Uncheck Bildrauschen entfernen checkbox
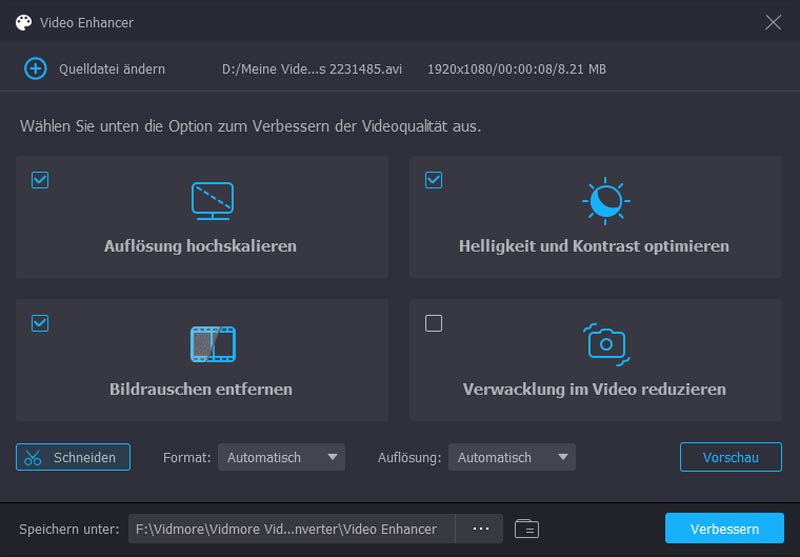800x557 pixels. pyautogui.click(x=40, y=323)
